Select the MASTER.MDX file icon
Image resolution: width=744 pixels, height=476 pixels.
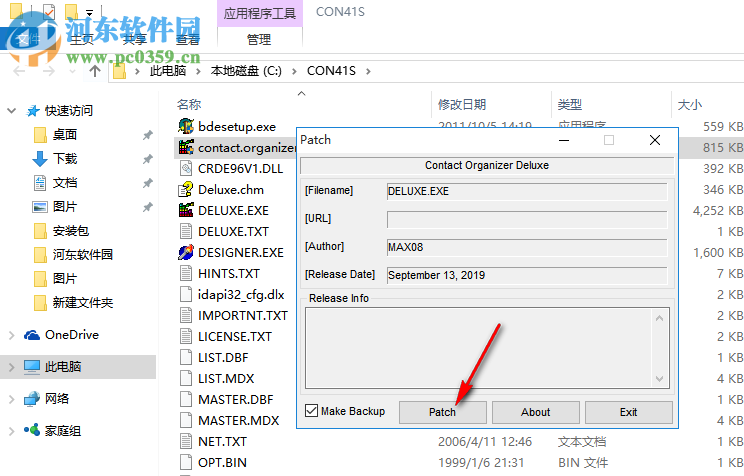click(x=186, y=420)
